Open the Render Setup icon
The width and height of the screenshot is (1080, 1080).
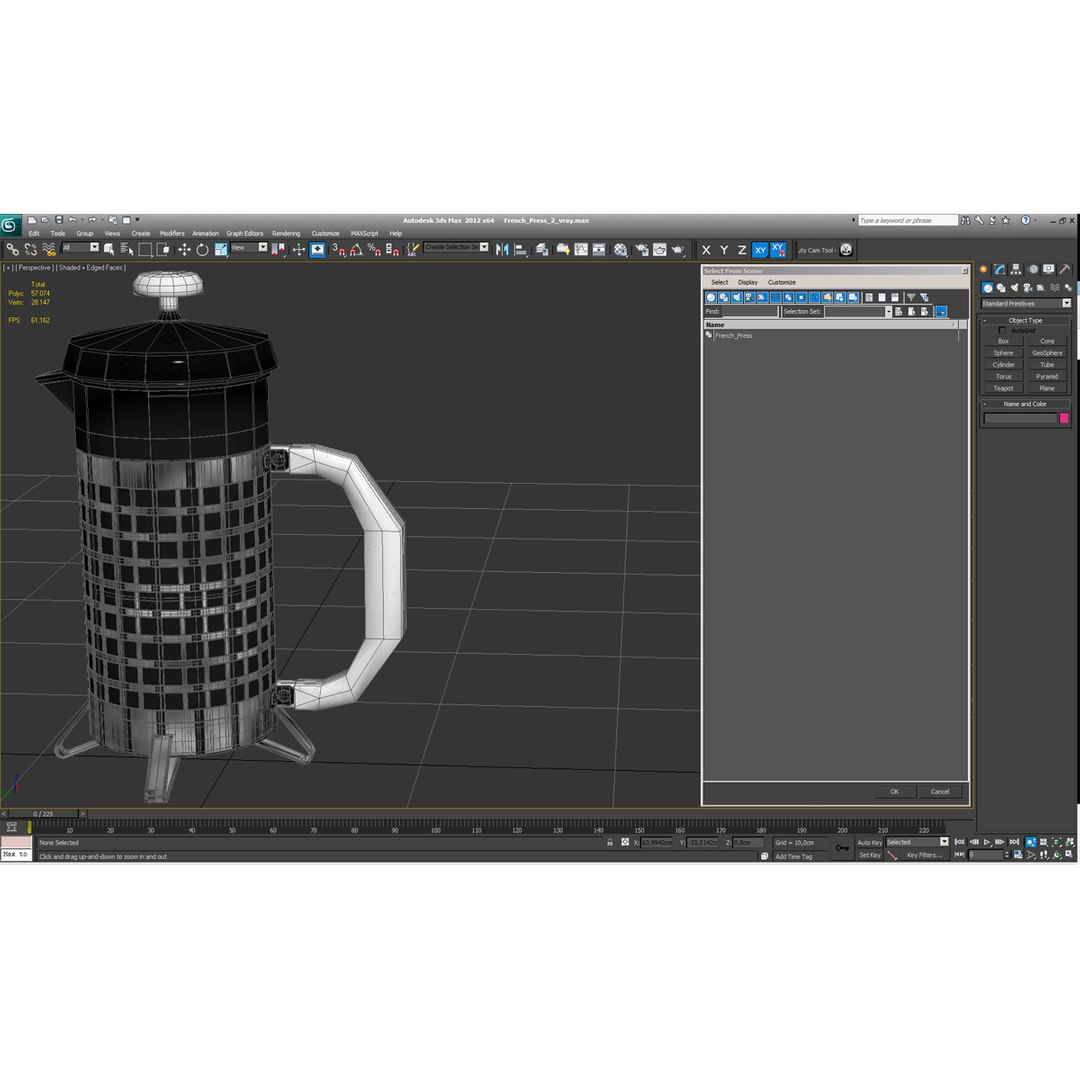[x=642, y=249]
